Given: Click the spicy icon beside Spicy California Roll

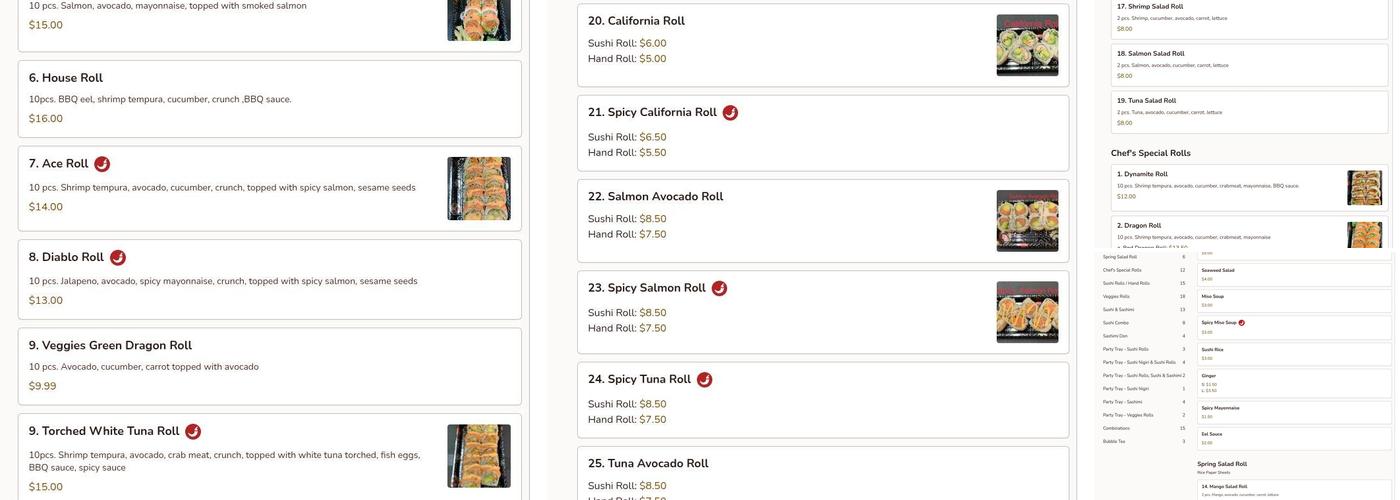Looking at the screenshot, I should [730, 113].
